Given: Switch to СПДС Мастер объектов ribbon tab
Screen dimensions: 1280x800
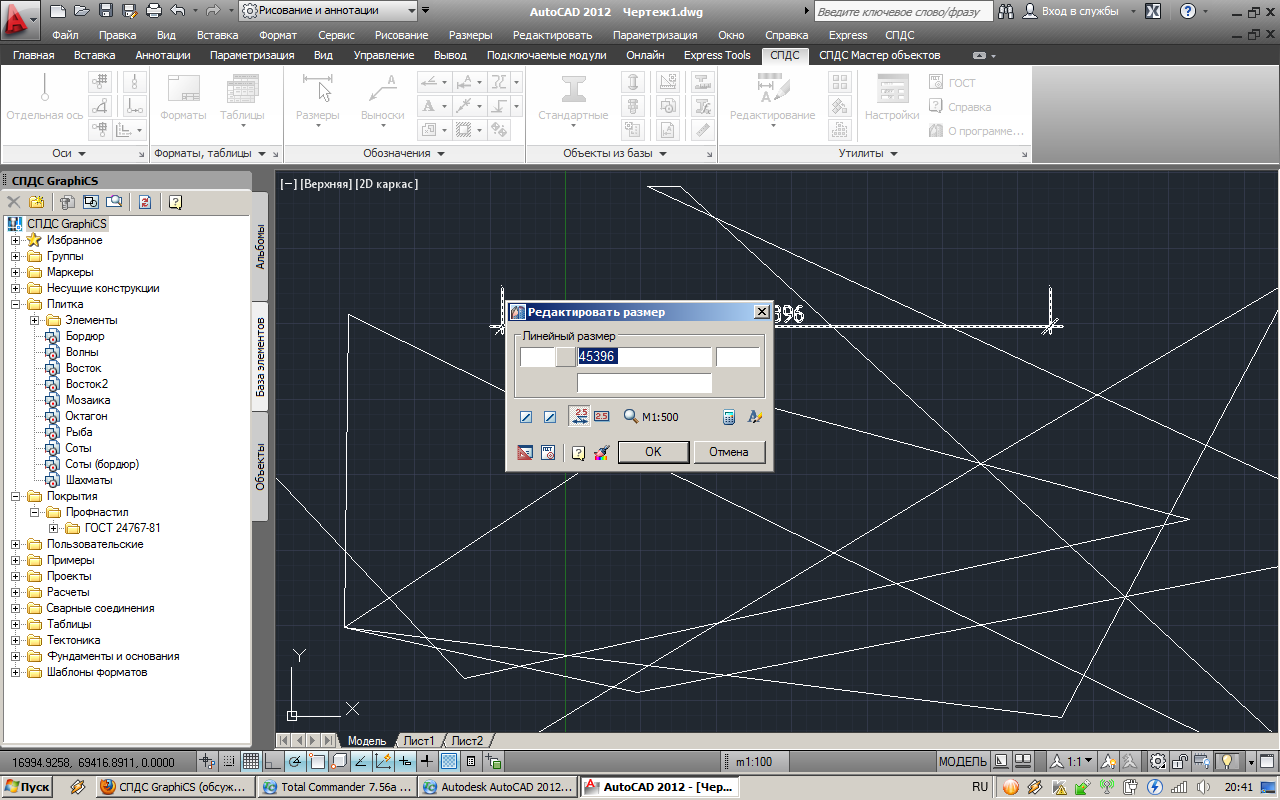Looking at the screenshot, I should pos(880,55).
